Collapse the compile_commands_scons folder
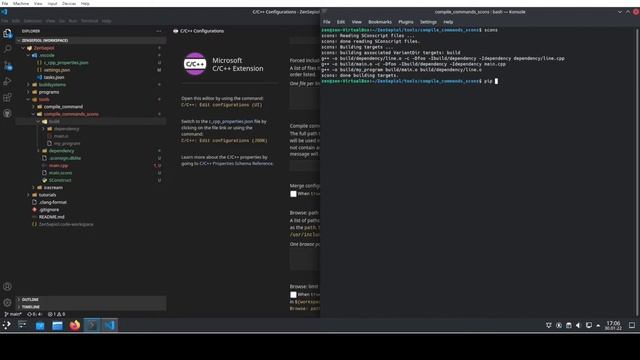Viewport: 640px width, 360px height. (x=71, y=114)
